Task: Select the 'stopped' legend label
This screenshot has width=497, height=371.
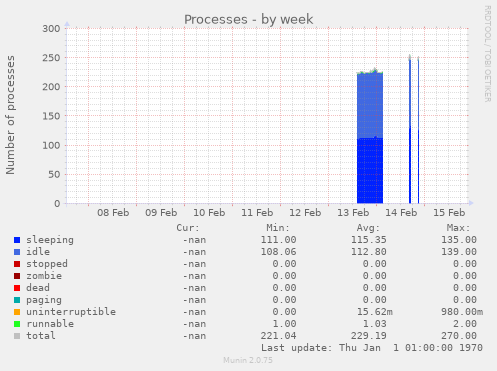Action: click(47, 264)
